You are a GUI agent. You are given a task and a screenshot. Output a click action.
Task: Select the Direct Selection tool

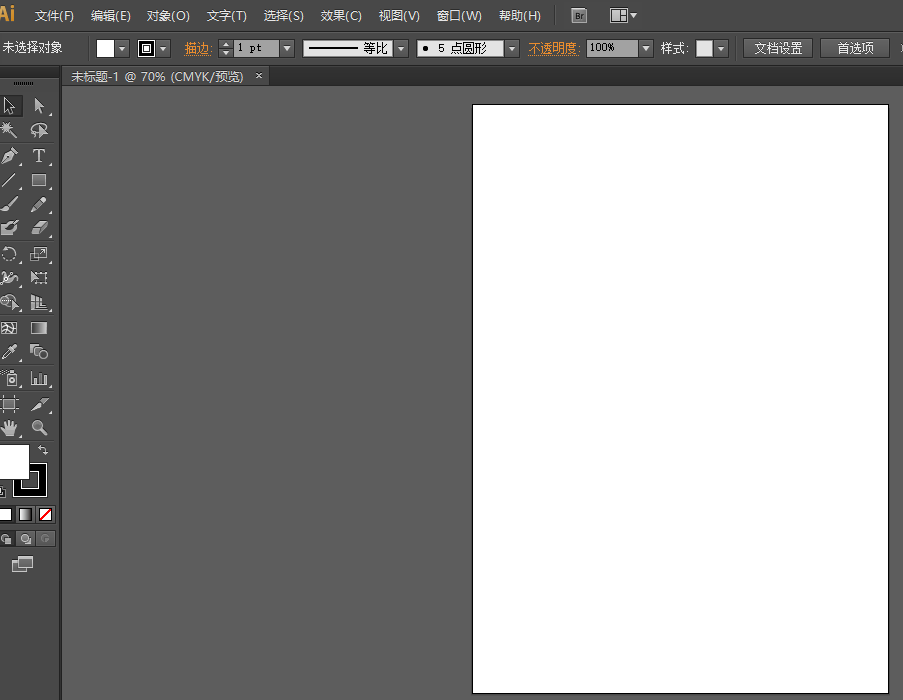[39, 106]
